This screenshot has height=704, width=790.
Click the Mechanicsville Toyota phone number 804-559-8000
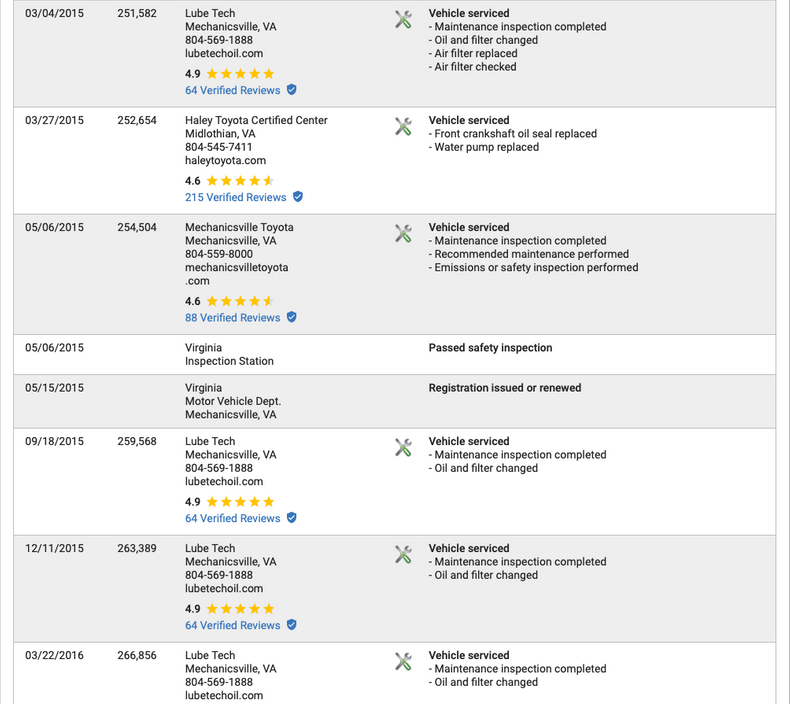[x=219, y=254]
